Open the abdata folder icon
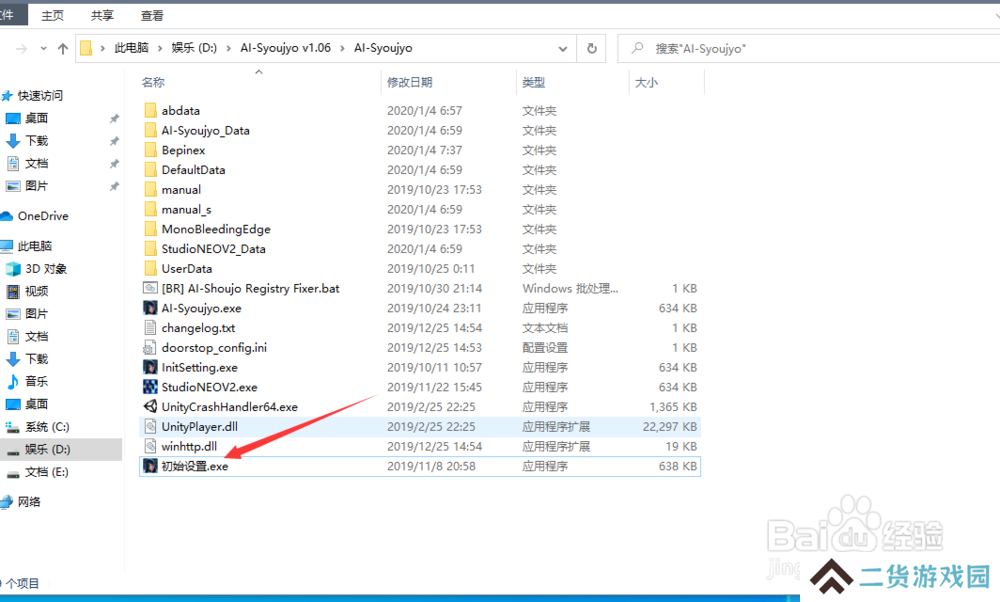1000x602 pixels. pyautogui.click(x=151, y=110)
